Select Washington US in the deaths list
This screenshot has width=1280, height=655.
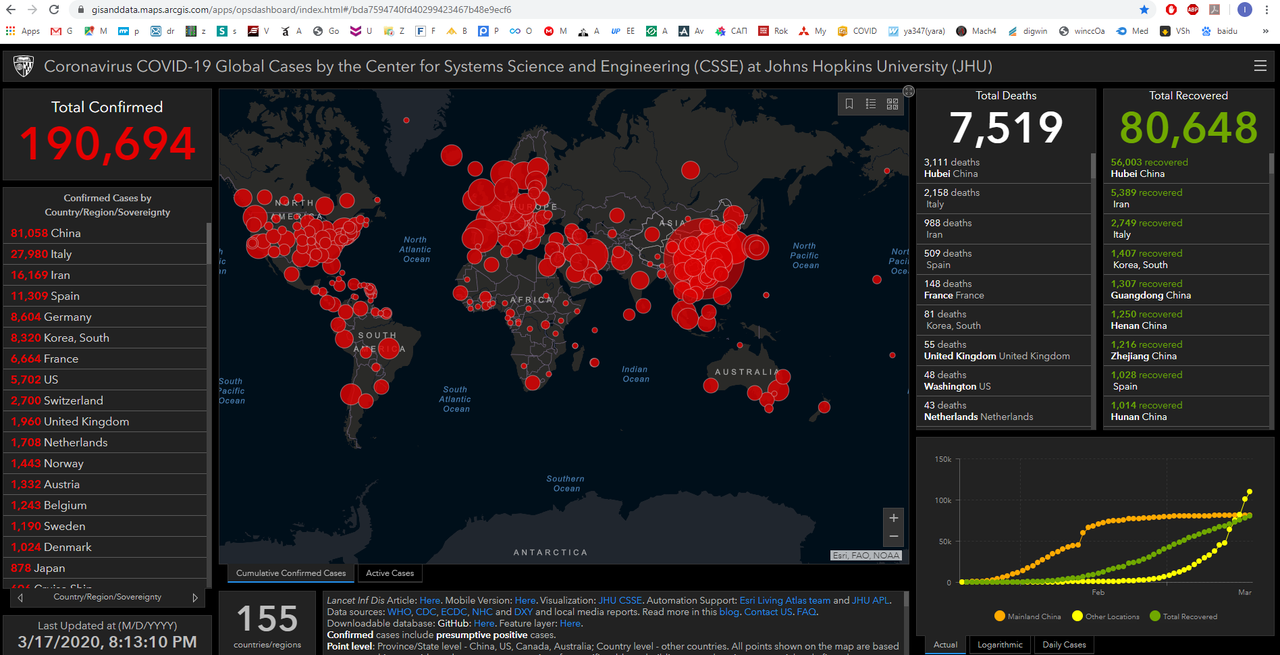point(1004,381)
